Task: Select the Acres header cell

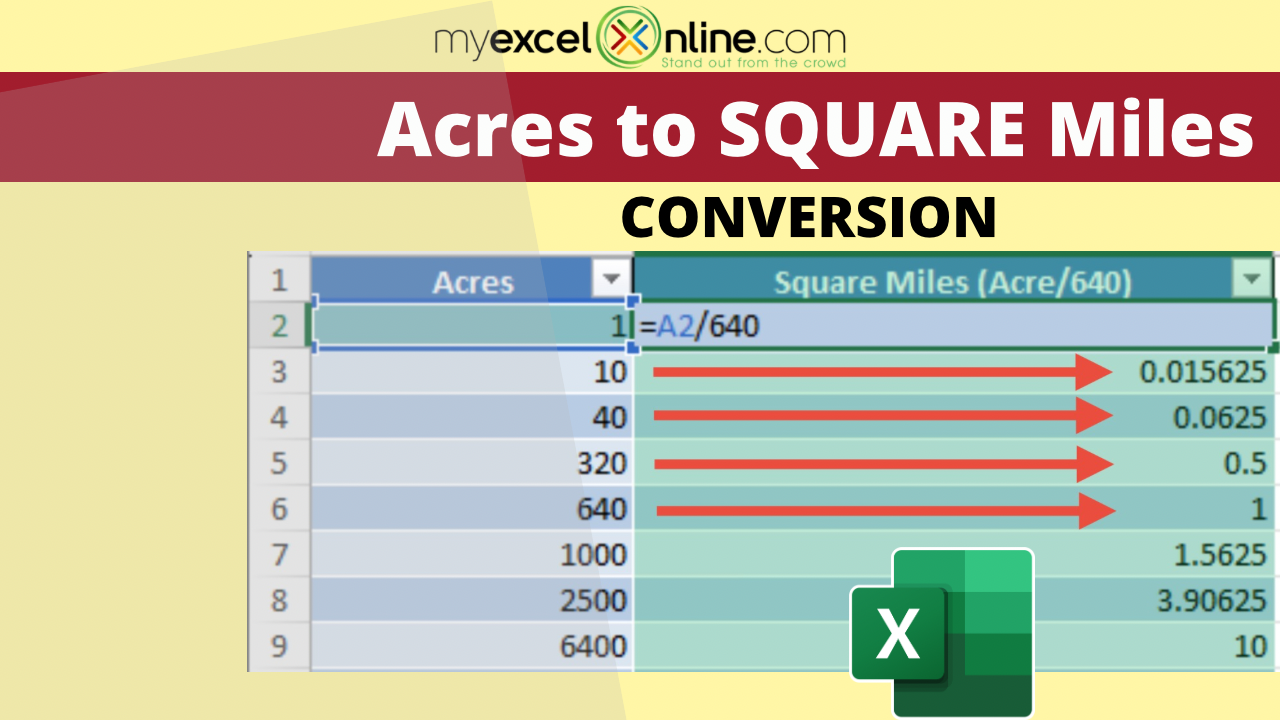Action: 472,279
